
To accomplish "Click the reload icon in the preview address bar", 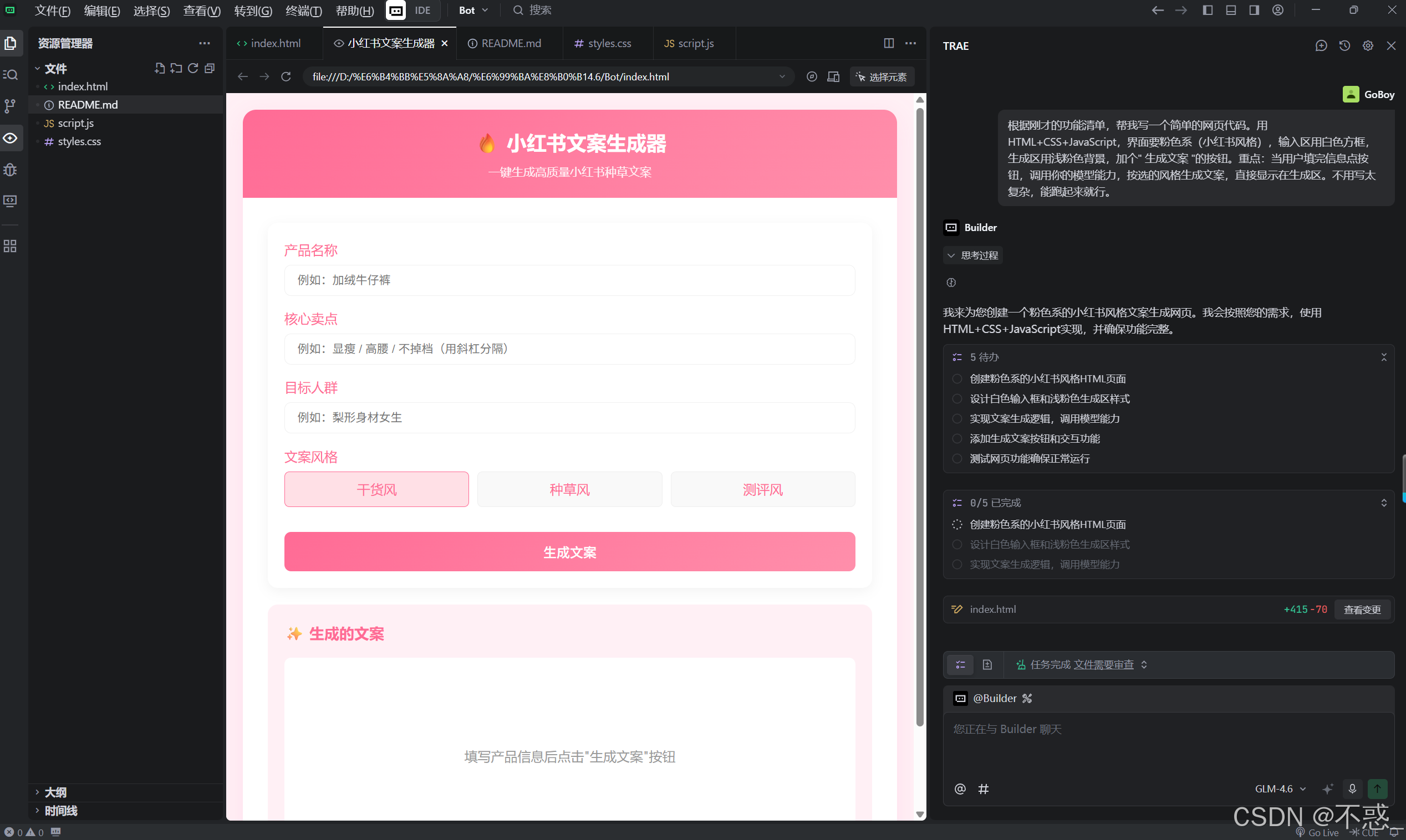I will [286, 76].
